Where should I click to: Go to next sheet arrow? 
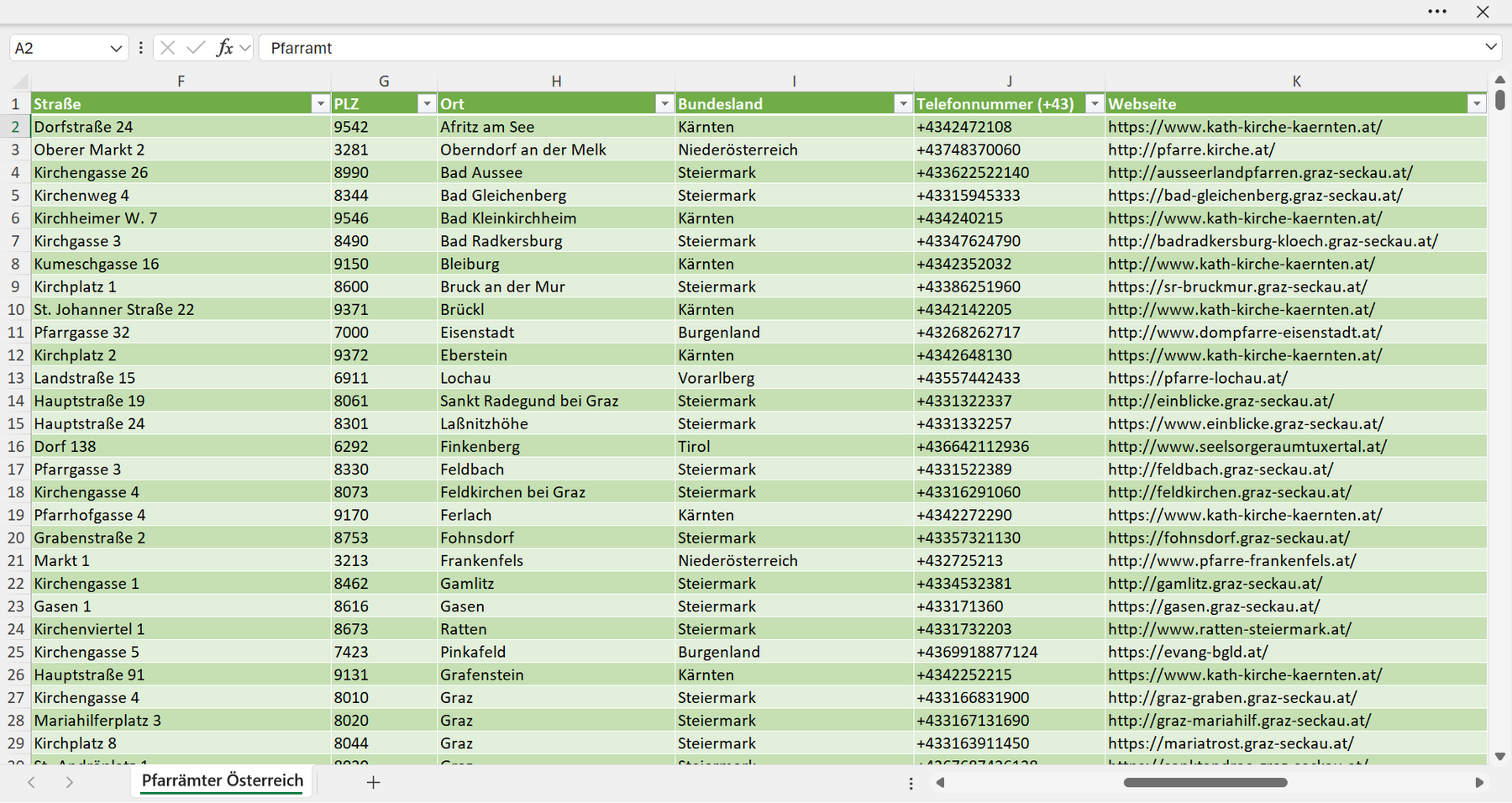70,782
